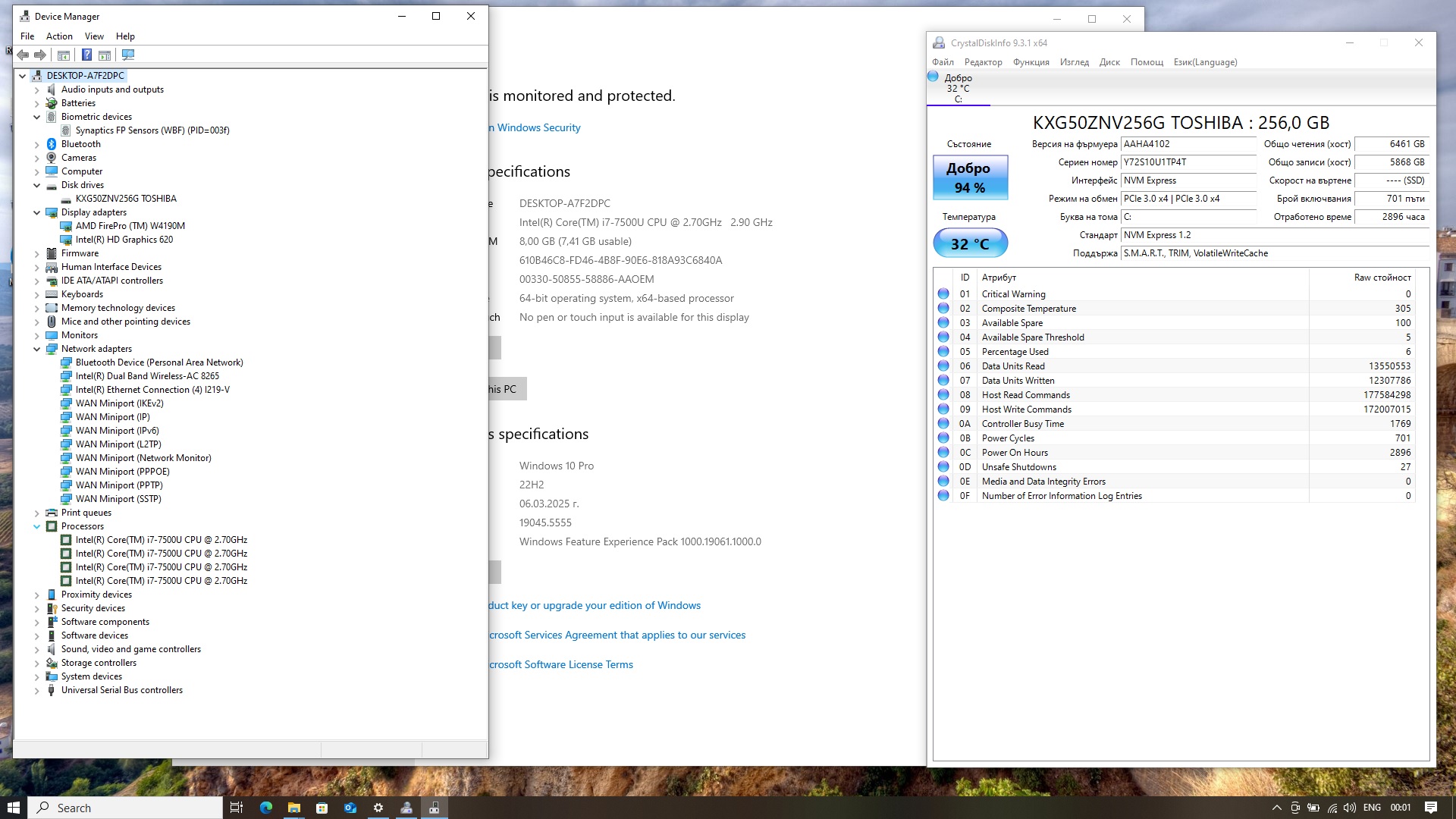The image size is (1456, 819).
Task: Click the Intel HD Graphics 620 icon
Action: [66, 240]
